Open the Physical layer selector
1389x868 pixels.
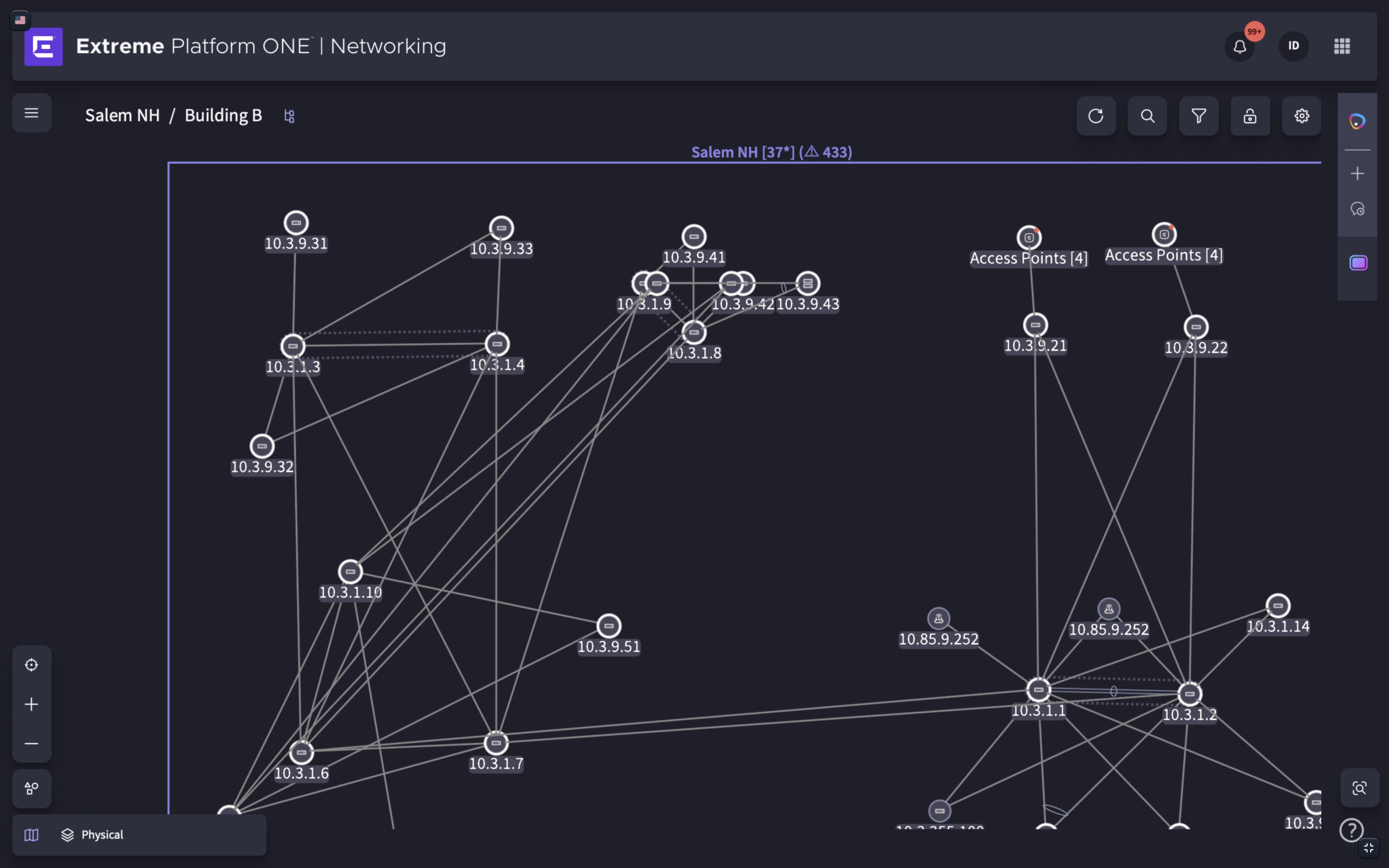(92, 835)
